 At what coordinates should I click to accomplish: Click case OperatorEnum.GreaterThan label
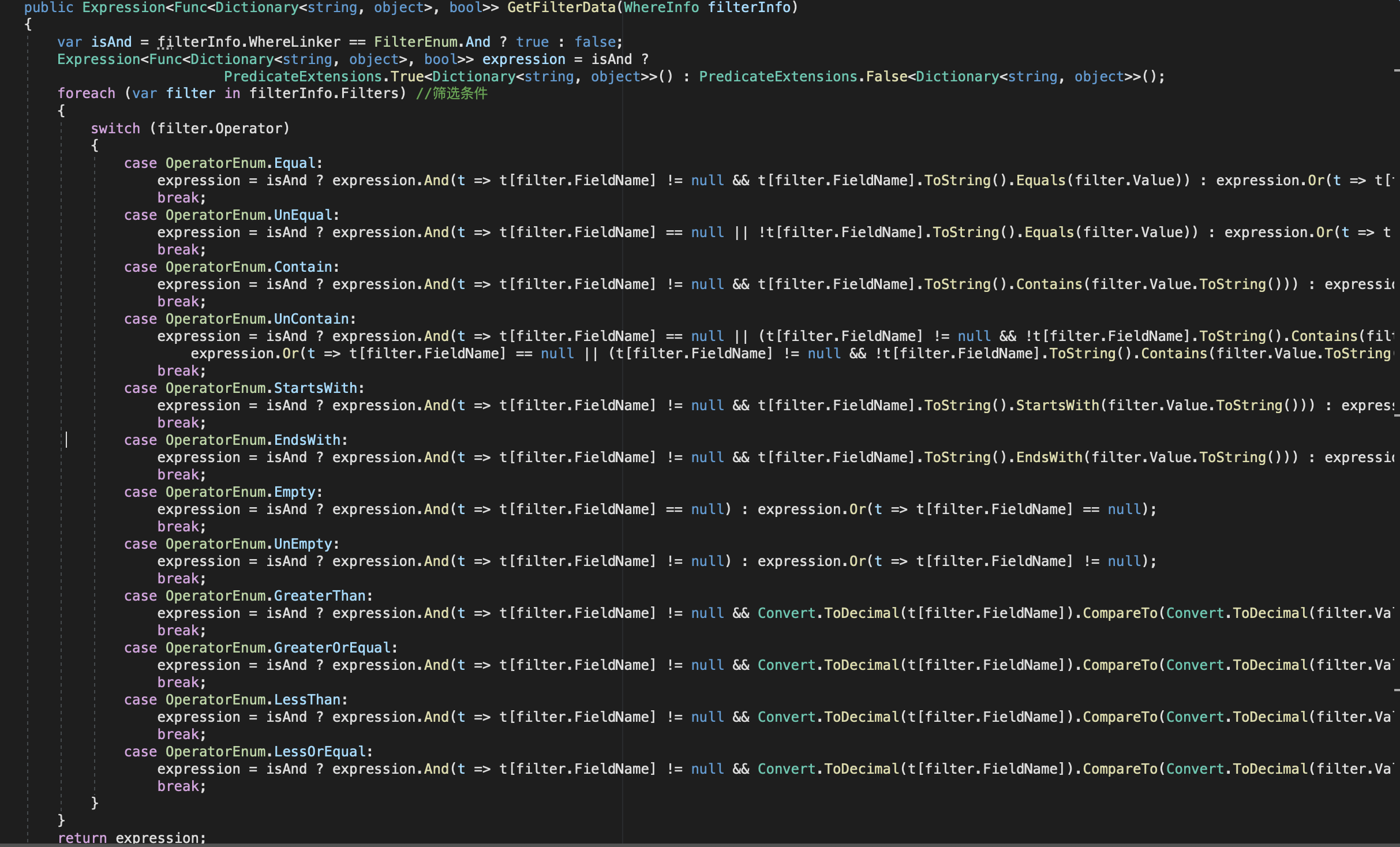(x=248, y=596)
